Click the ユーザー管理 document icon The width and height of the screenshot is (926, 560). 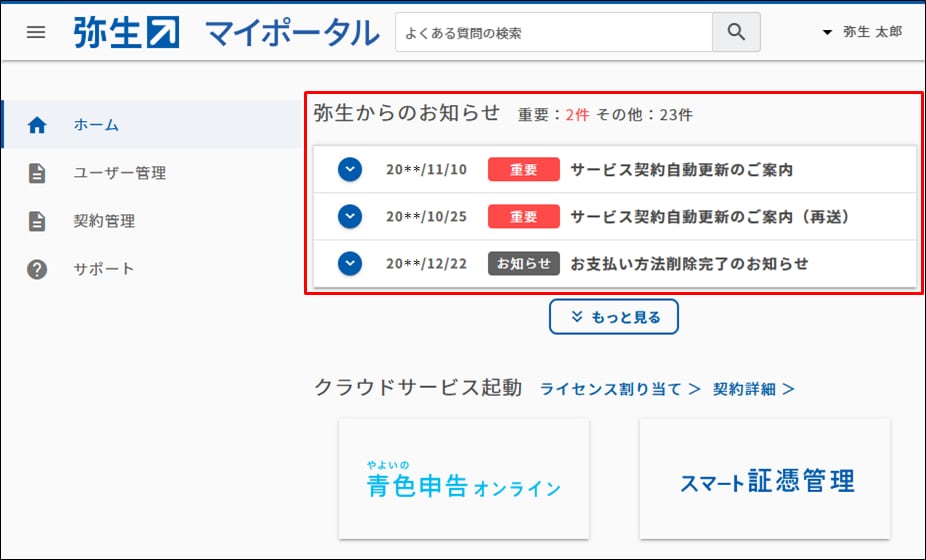[x=37, y=173]
